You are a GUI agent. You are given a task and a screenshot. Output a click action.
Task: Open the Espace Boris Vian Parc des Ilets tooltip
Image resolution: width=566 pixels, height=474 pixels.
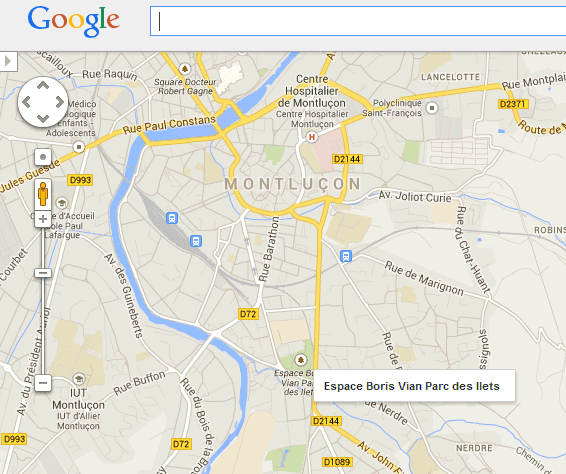414,386
